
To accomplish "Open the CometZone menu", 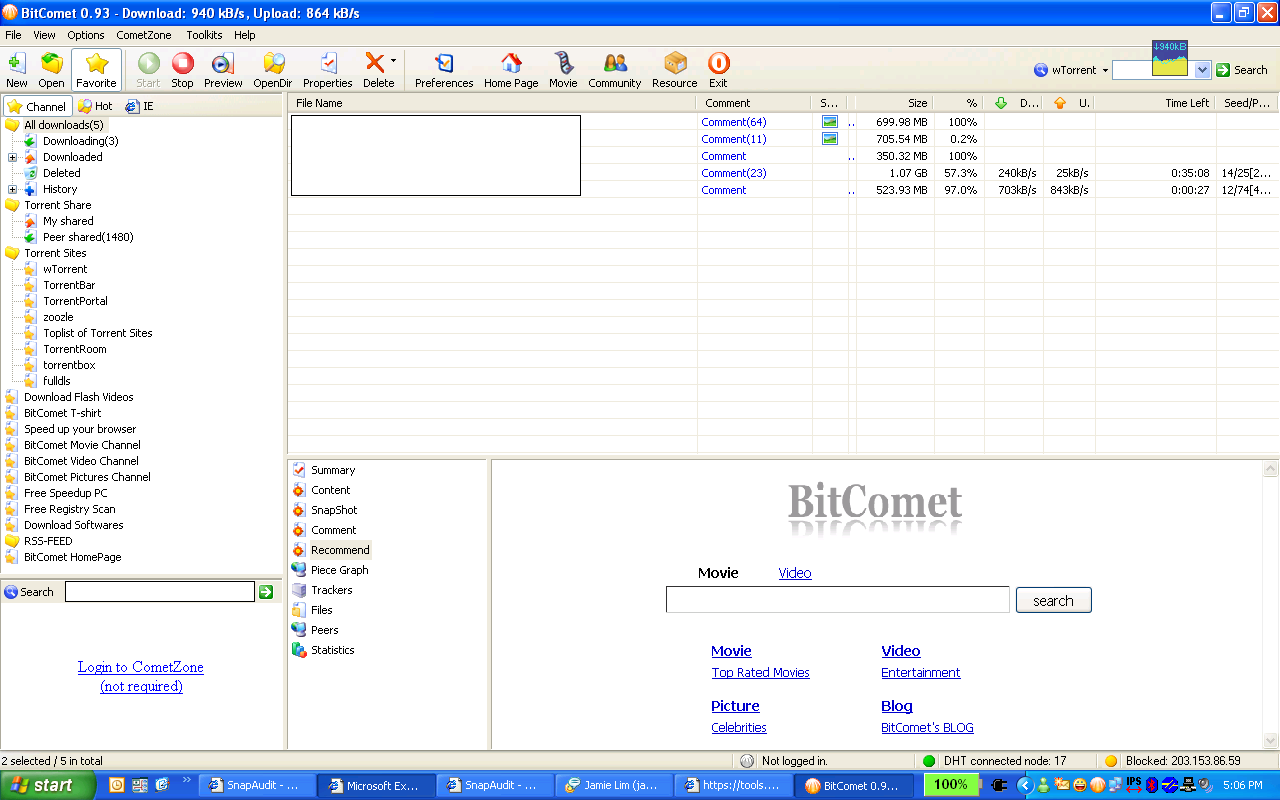I will (144, 35).
